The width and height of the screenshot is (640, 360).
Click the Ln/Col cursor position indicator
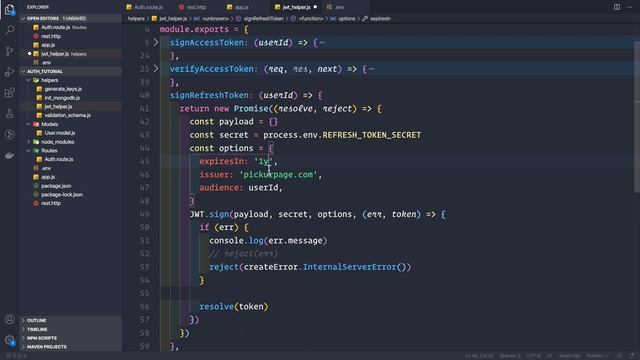[x=479, y=356]
